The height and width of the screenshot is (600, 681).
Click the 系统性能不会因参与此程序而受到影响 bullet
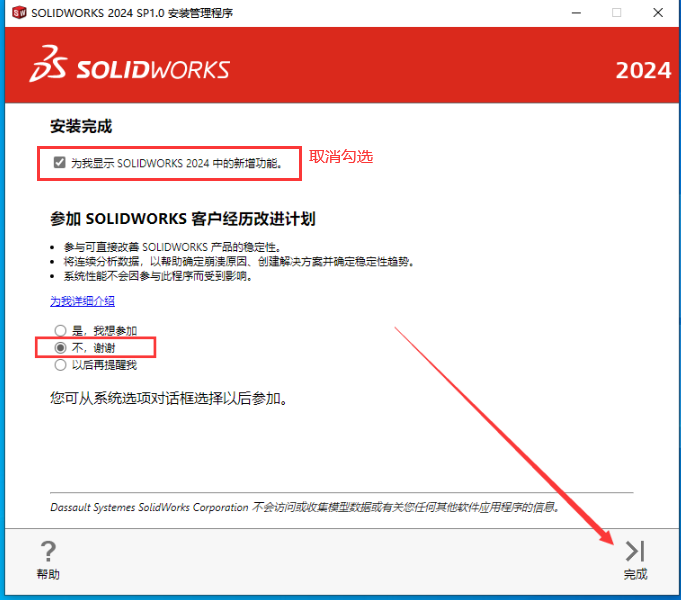coord(158,276)
